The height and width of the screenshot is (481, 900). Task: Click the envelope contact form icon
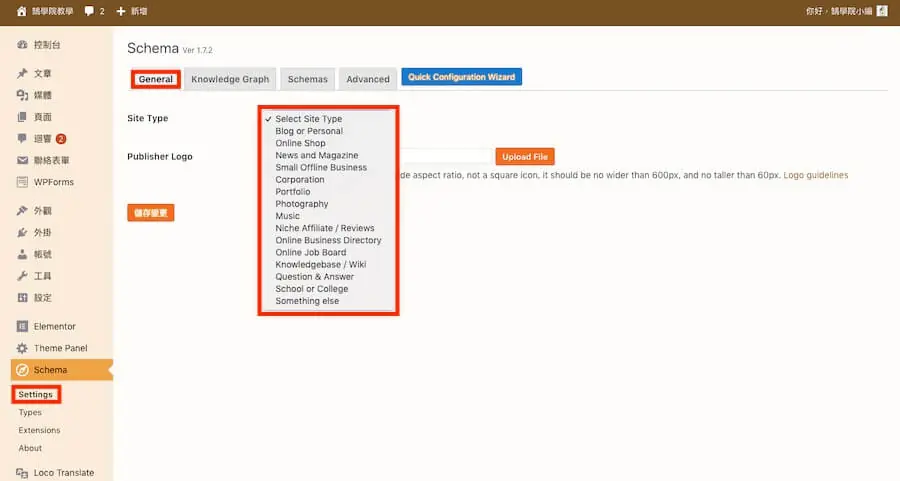22,160
